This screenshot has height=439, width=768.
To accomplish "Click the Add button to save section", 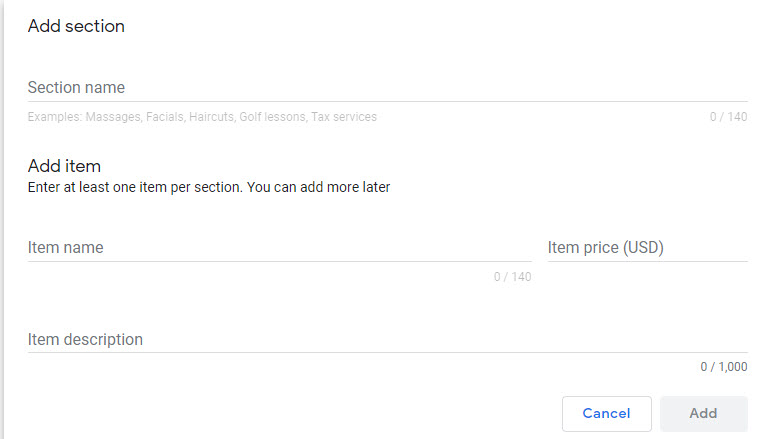I will pyautogui.click(x=703, y=414).
